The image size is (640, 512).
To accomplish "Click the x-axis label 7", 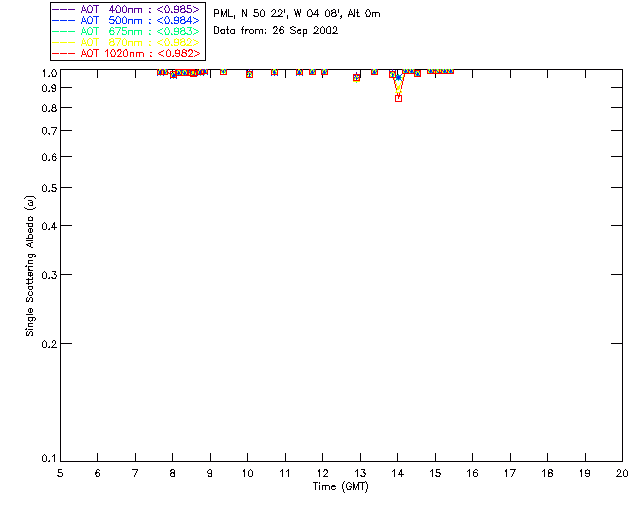I will point(135,473).
